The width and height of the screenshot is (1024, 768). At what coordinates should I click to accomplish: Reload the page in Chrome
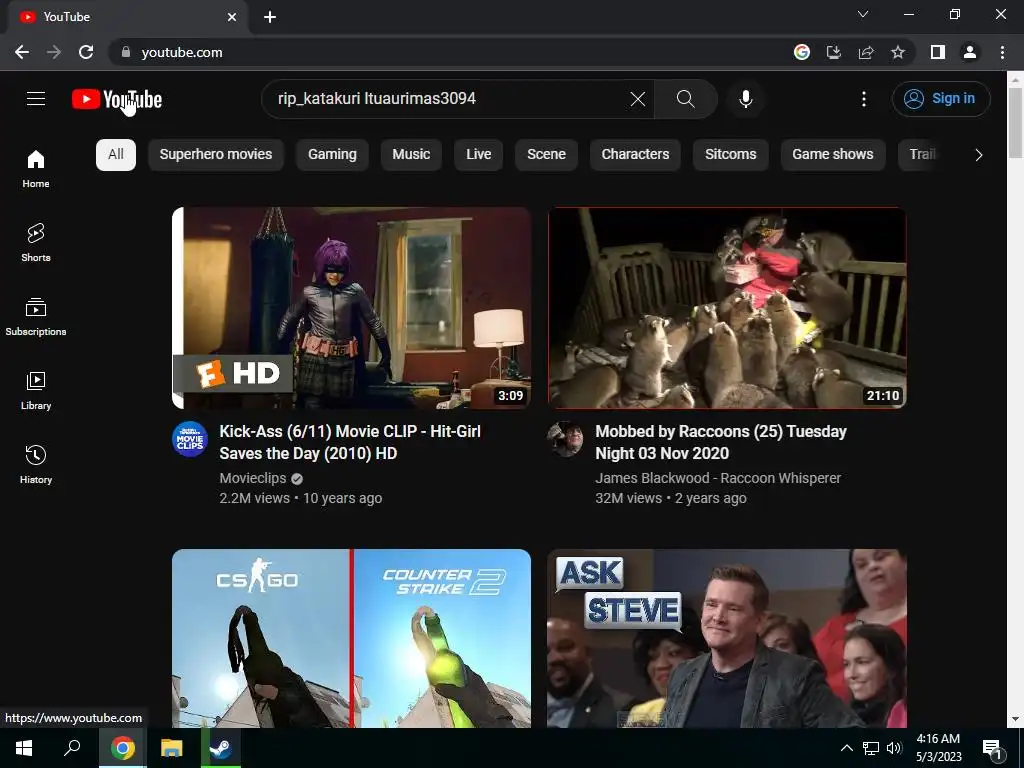pyautogui.click(x=86, y=52)
